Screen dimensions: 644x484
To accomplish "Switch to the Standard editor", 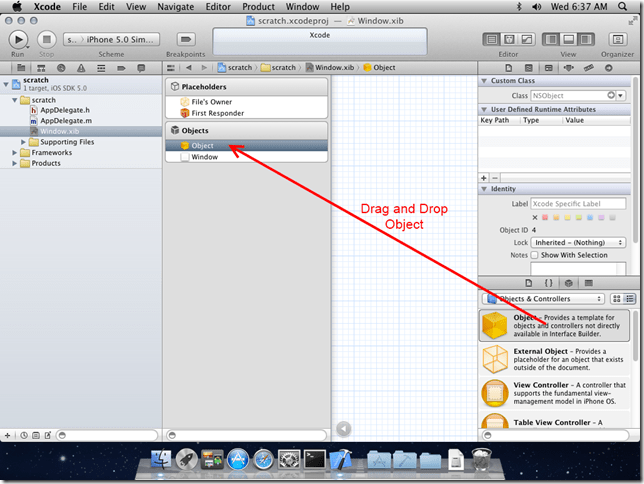I will [x=491, y=39].
